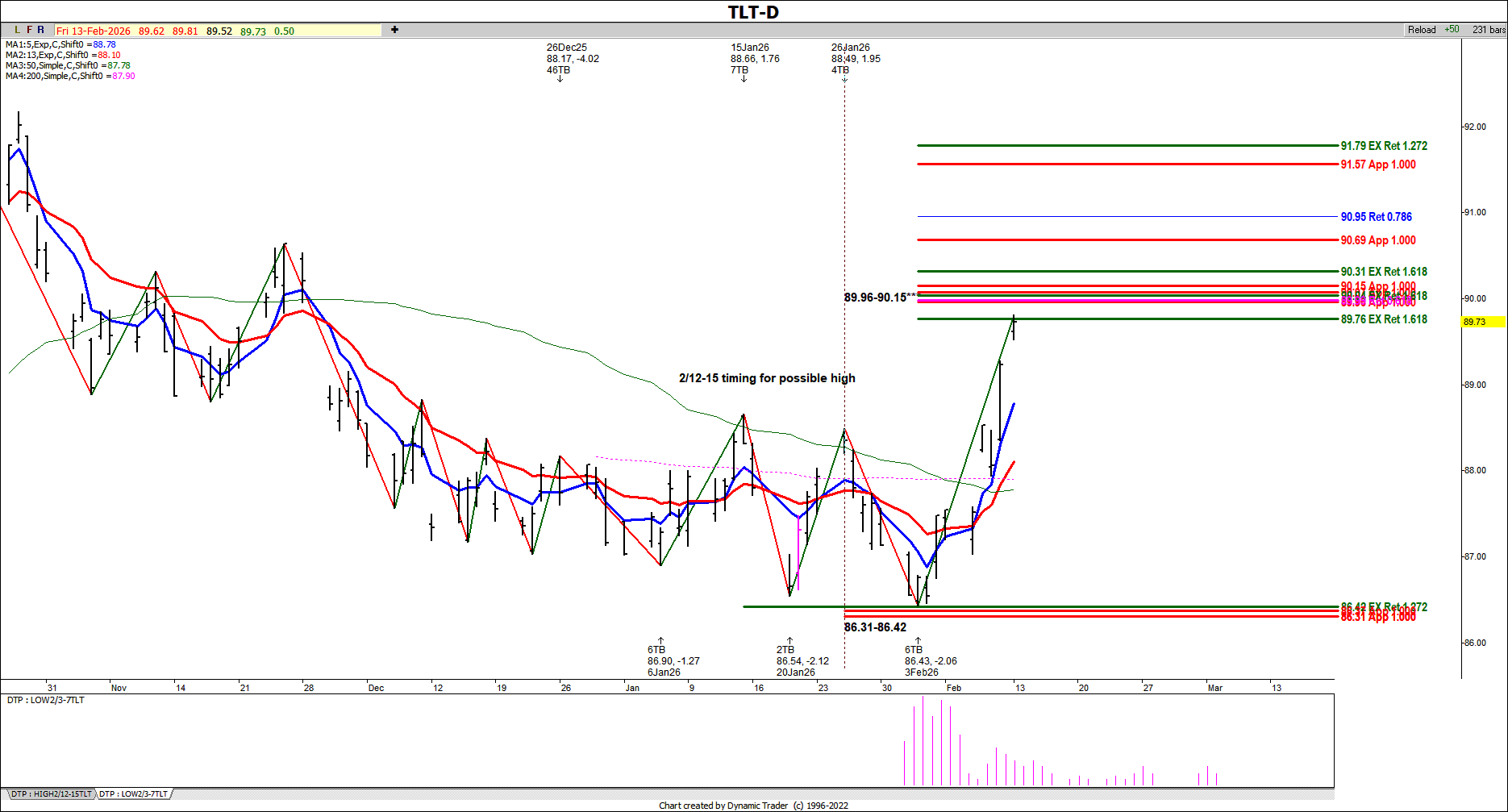Click the 86.31-86.42 support zone label
This screenshot has width=1508, height=812.
click(x=875, y=627)
